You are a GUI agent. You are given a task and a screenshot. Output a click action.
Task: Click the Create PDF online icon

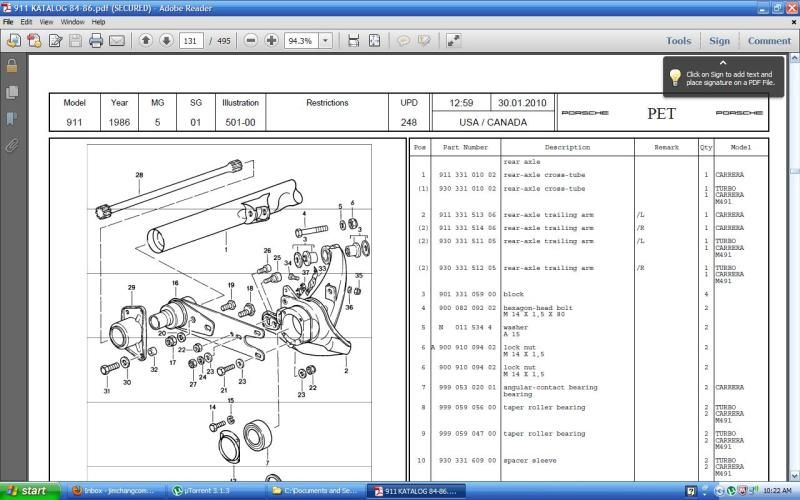coord(34,40)
